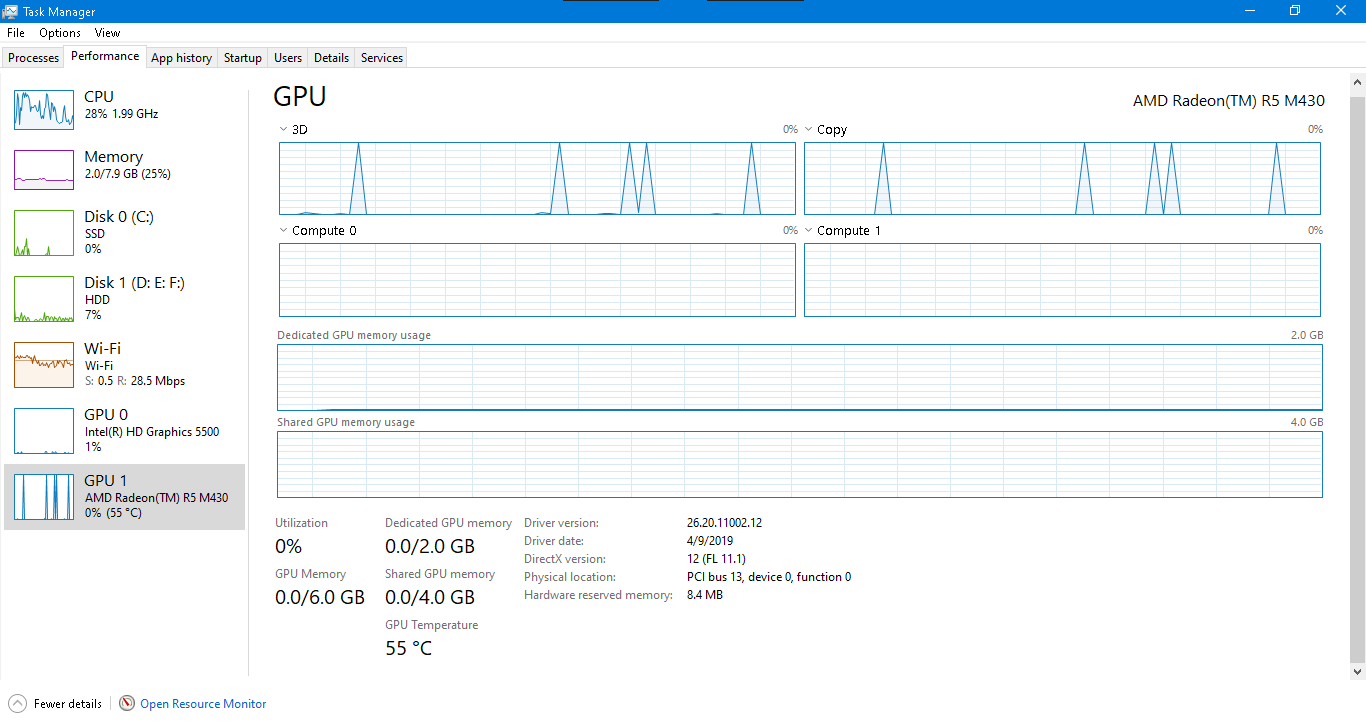Switch to the App history tab
This screenshot has height=728, width=1366.
181,58
